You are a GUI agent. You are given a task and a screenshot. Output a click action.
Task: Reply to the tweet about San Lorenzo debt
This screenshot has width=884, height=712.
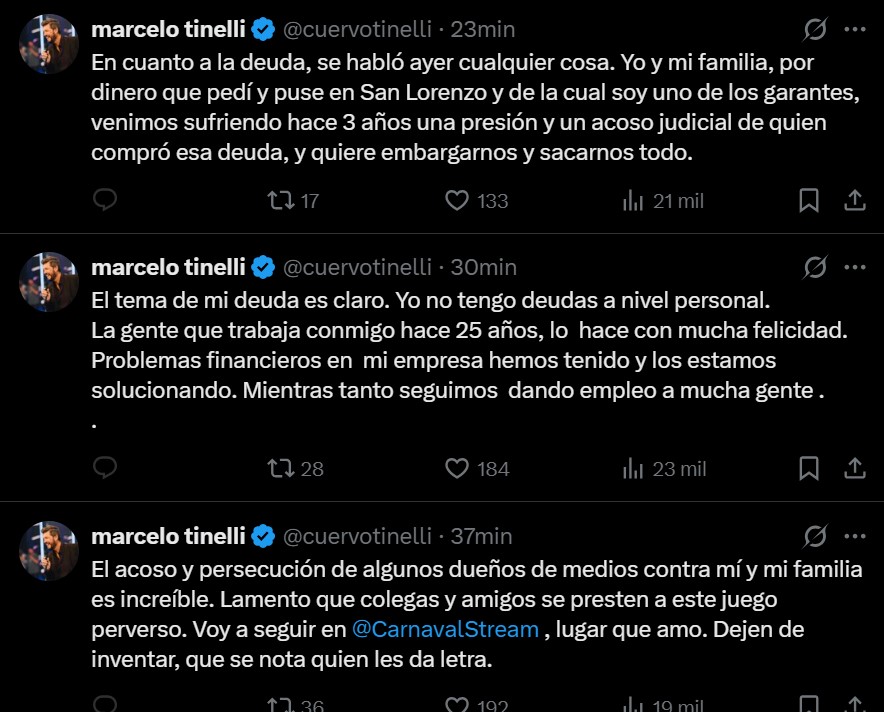(105, 201)
